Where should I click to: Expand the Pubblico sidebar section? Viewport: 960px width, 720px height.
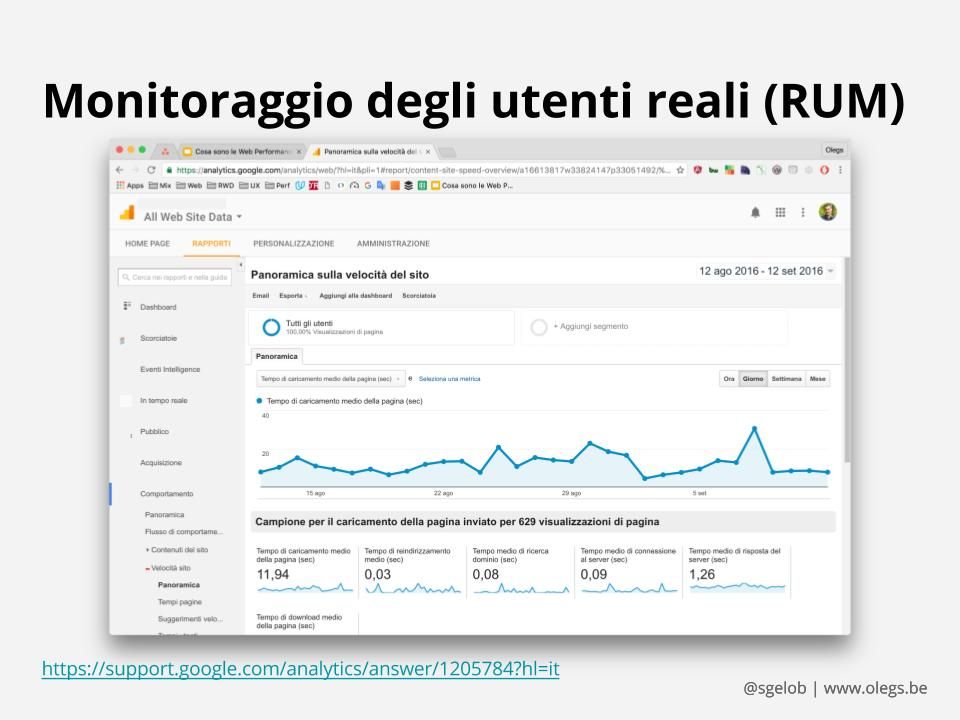(x=154, y=432)
